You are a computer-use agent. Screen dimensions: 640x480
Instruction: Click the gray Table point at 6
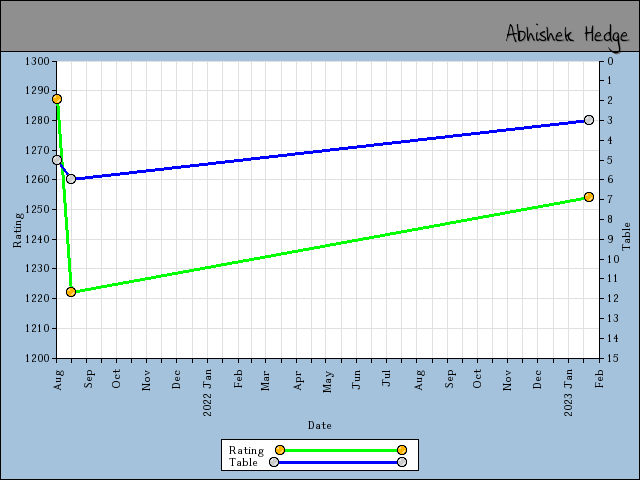(71, 179)
